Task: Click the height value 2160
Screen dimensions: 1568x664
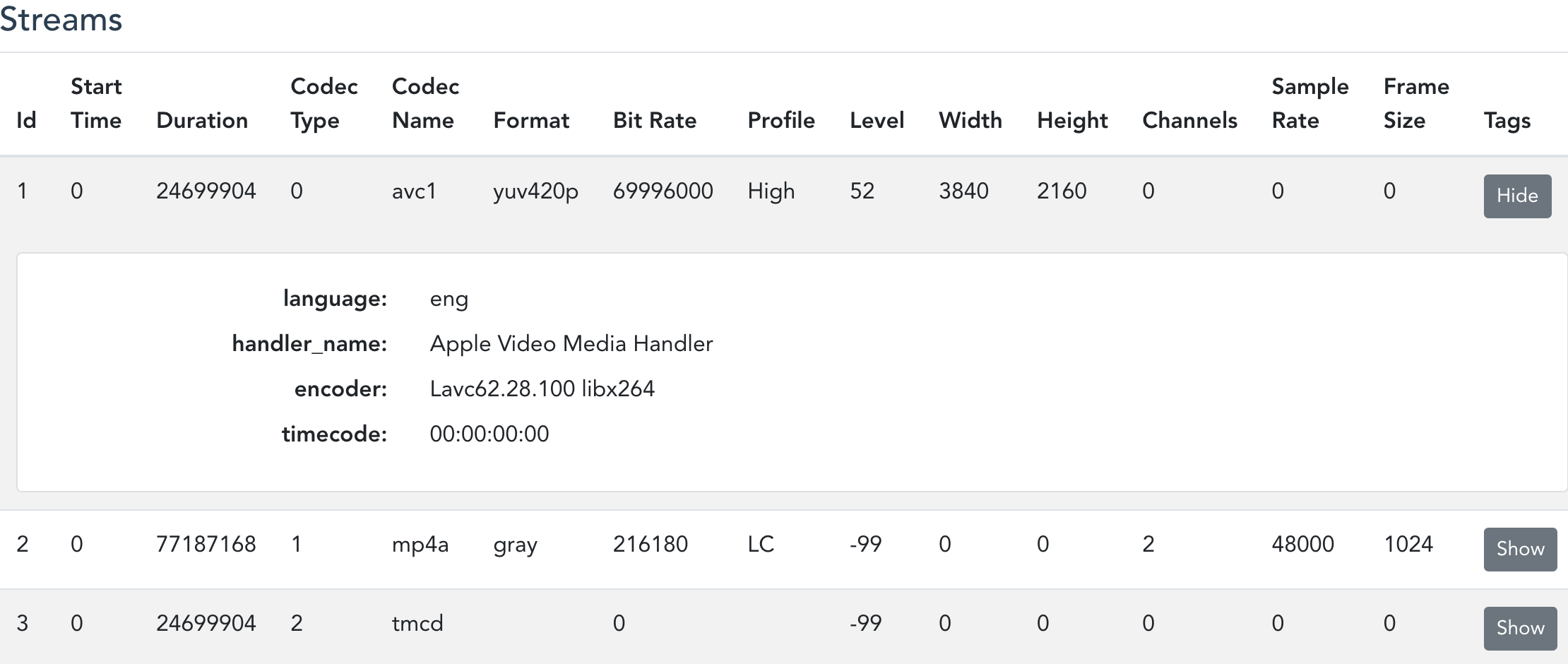Action: pos(1062,191)
